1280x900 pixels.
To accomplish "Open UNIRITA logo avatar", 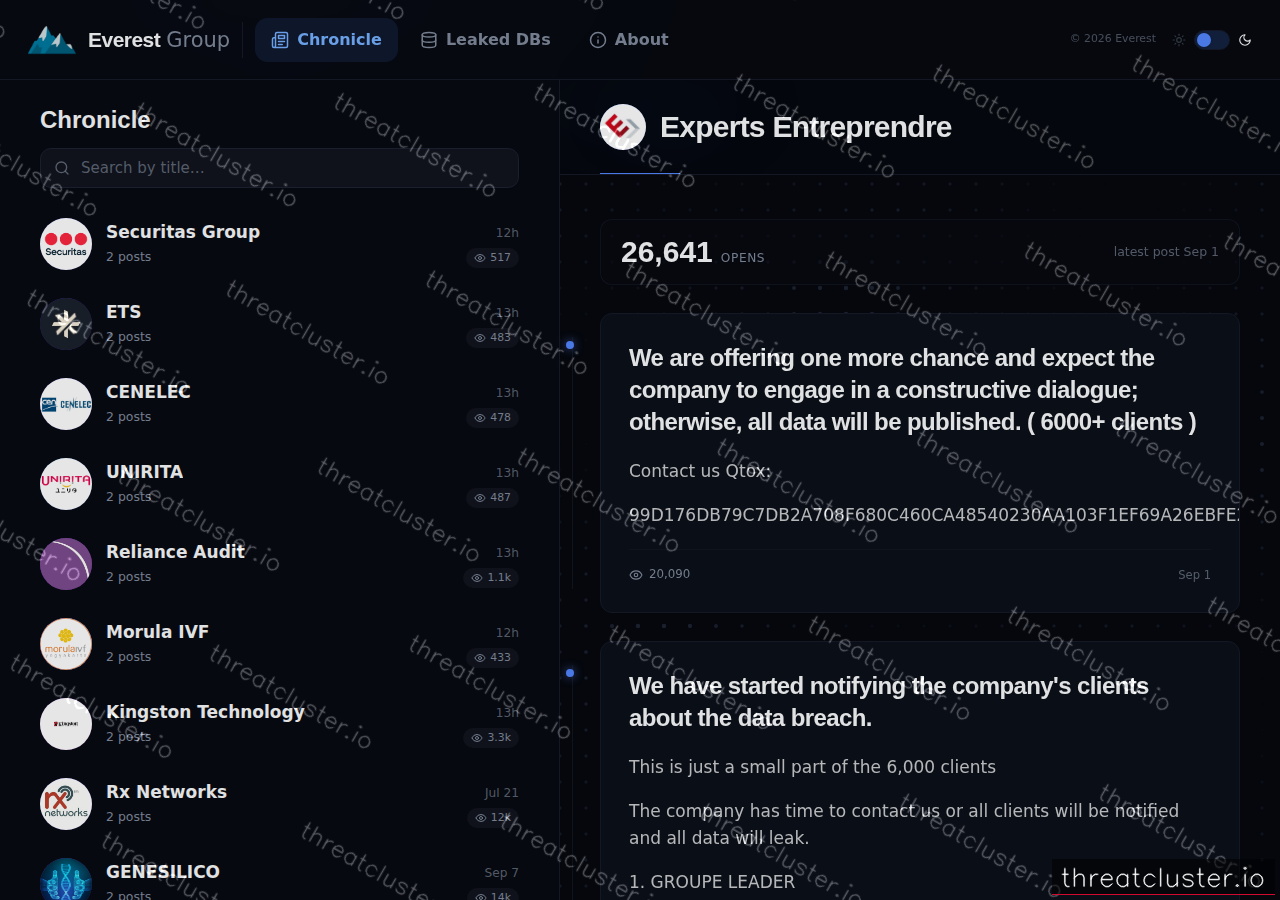I will pos(66,484).
